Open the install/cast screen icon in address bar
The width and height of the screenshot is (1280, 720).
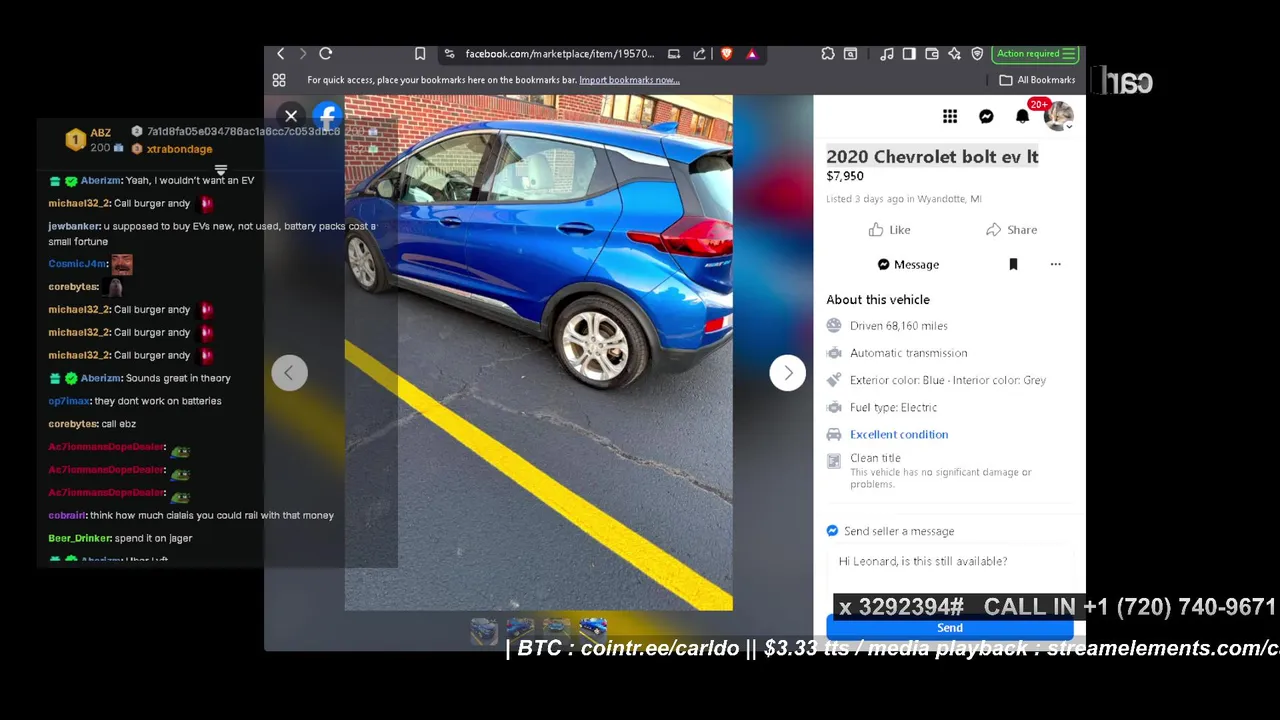coord(674,54)
